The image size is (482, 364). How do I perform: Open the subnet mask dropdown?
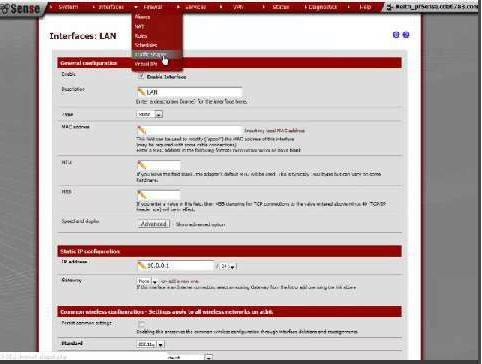pos(228,266)
